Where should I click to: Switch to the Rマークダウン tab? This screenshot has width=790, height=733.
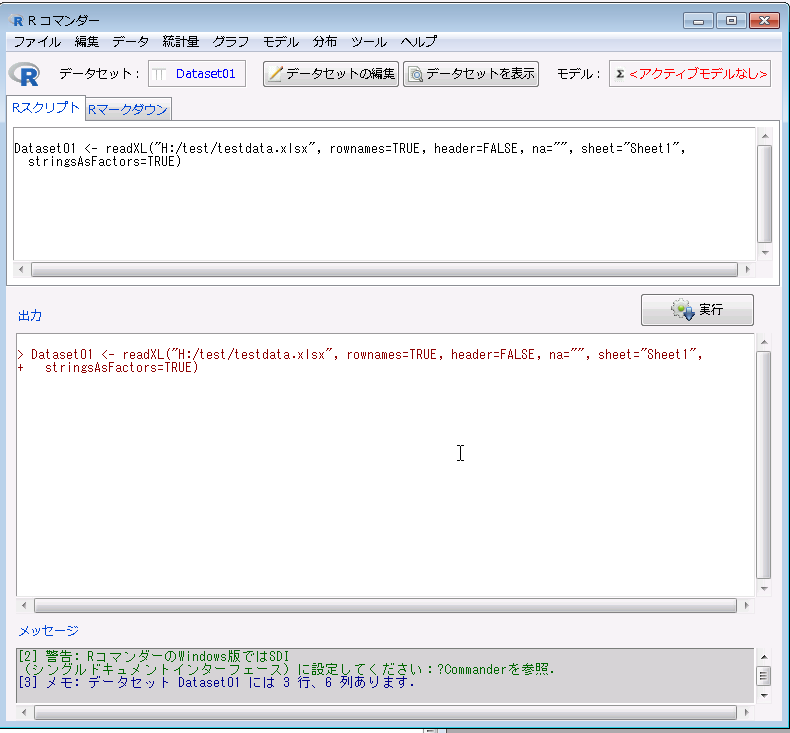point(128,109)
